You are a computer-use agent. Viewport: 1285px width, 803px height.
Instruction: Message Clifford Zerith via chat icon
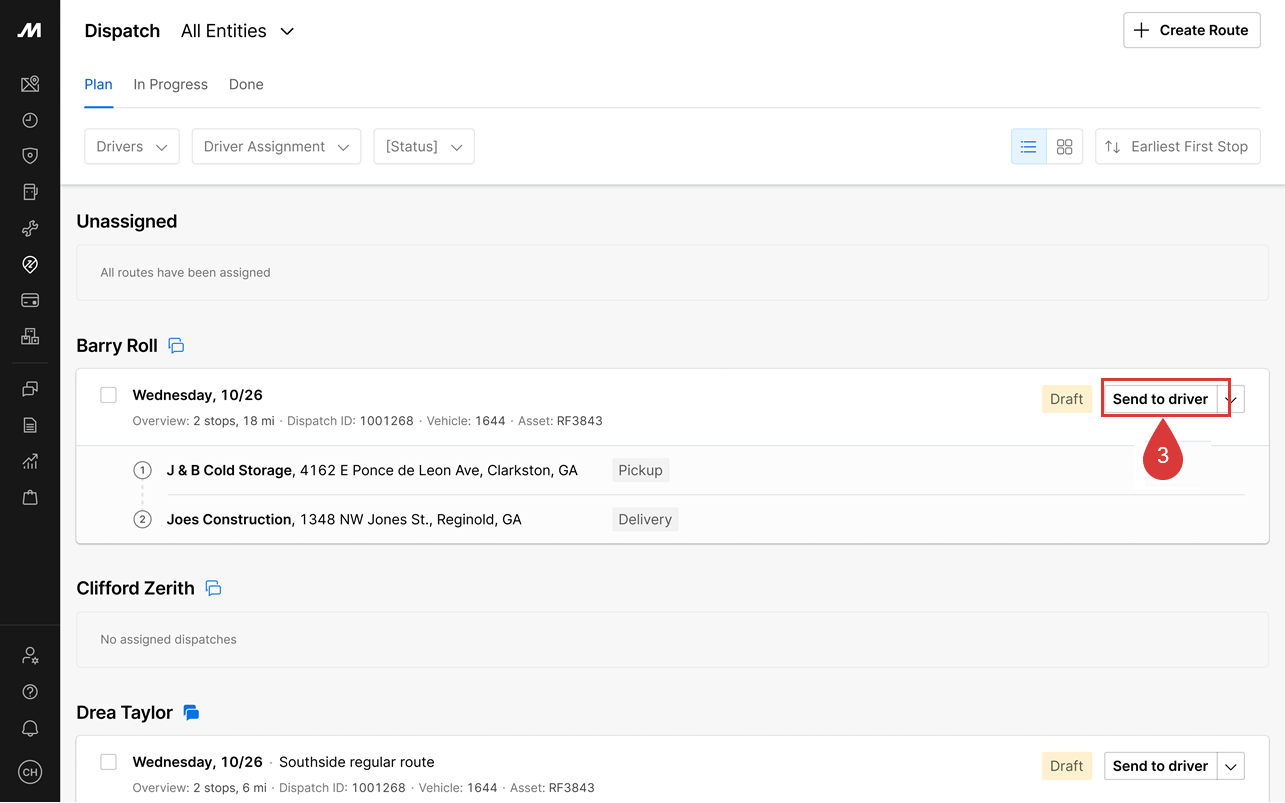[x=213, y=588]
